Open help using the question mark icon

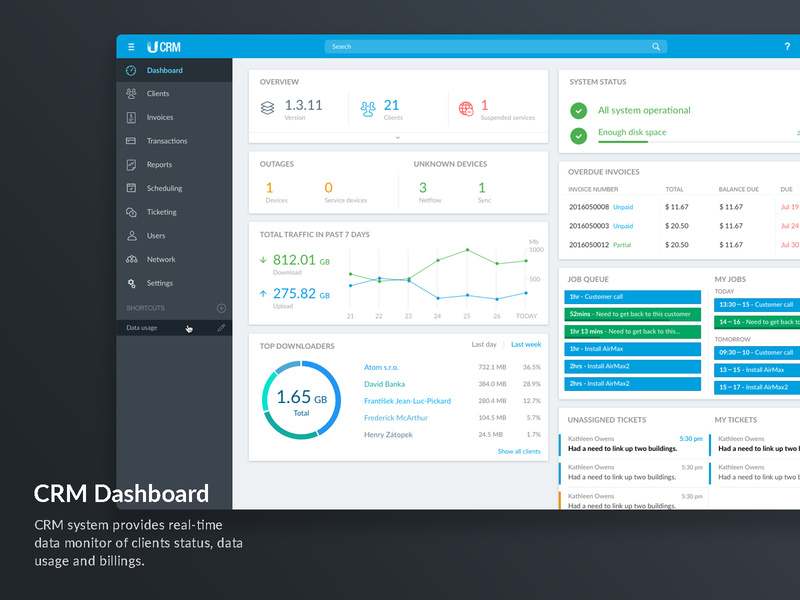[787, 46]
